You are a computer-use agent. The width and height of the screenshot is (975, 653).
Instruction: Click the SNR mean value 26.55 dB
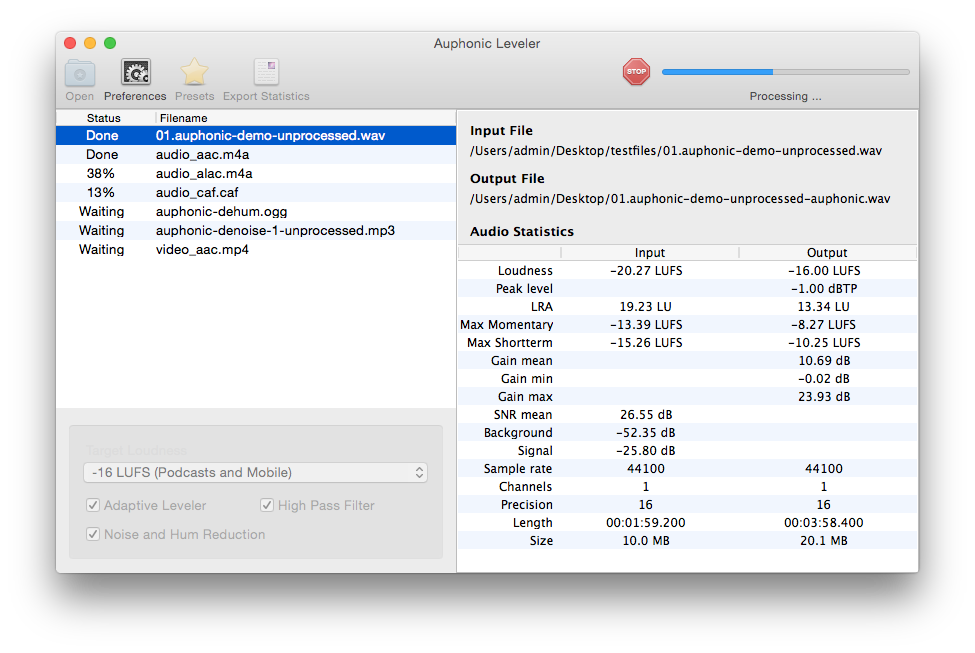pyautogui.click(x=646, y=415)
